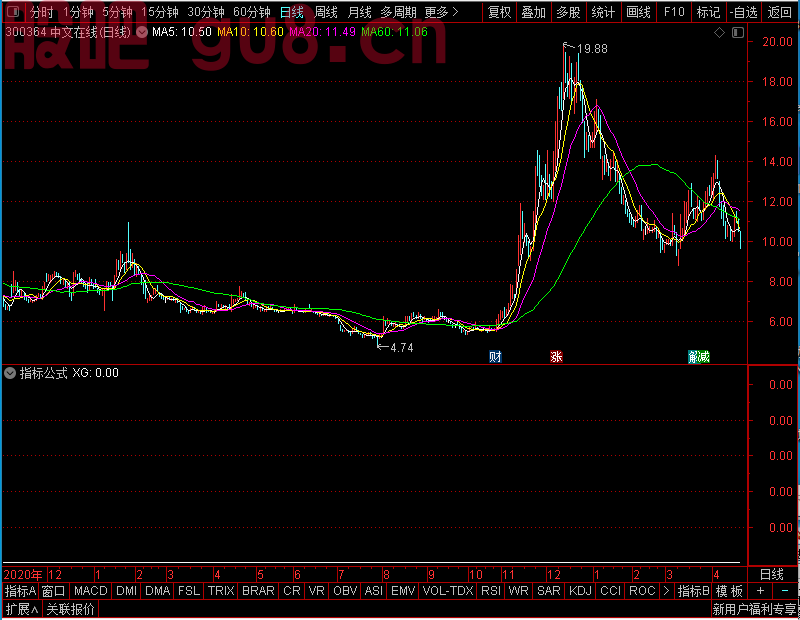This screenshot has width=800, height=620.
Task: Click the MA60: 11.06 indicator value
Action: (x=394, y=32)
